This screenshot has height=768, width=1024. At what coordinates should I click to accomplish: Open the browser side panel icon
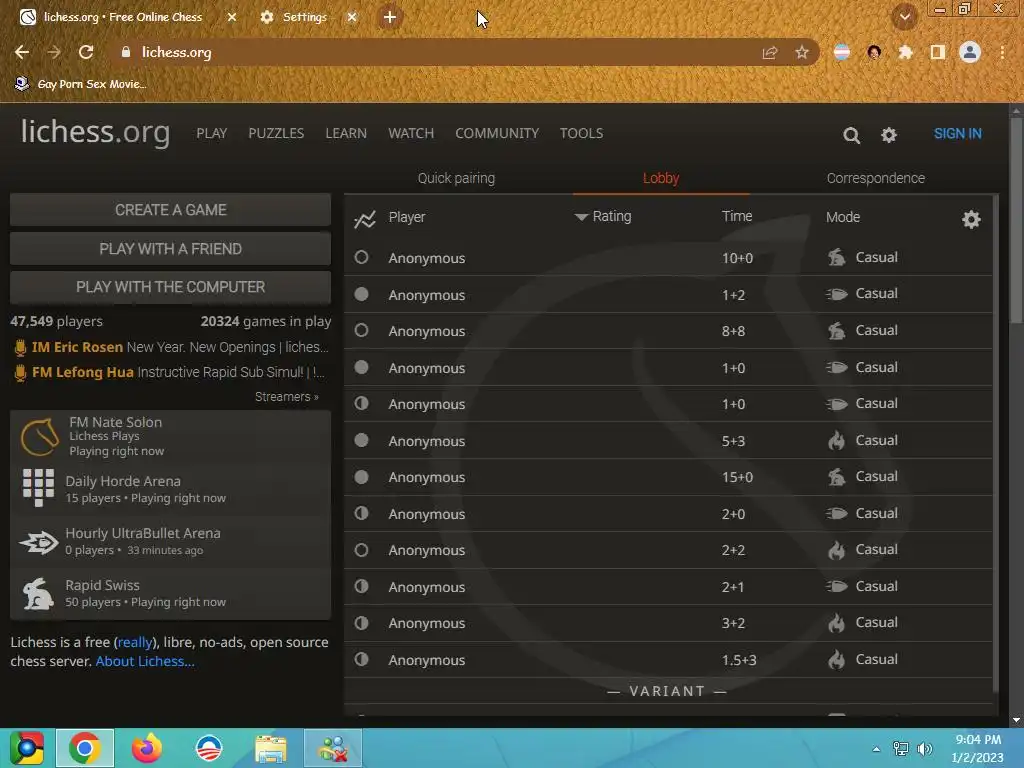[938, 52]
